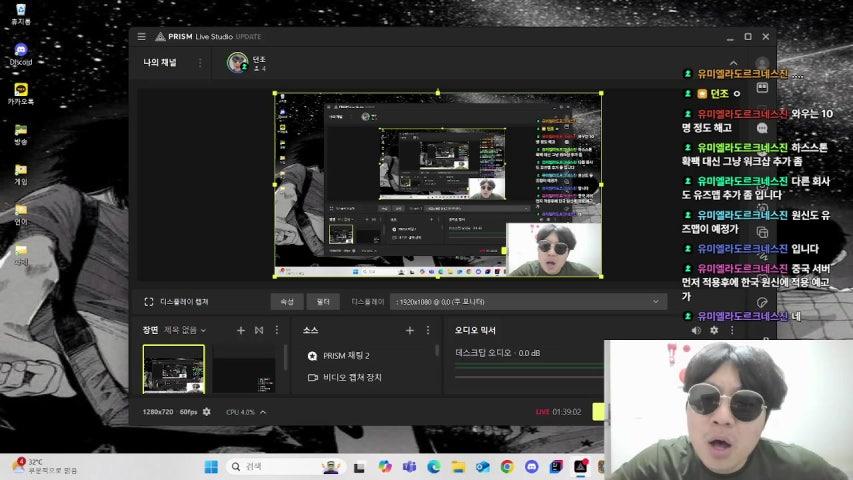Viewport: 853px width, 480px height.
Task: Click the 1280x720 resolution text
Action: 158,412
